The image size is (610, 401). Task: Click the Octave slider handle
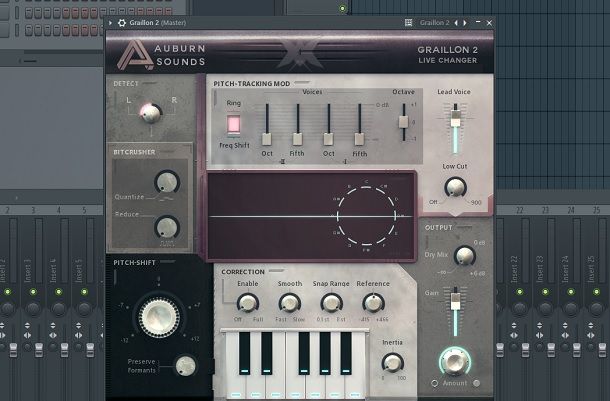403,122
